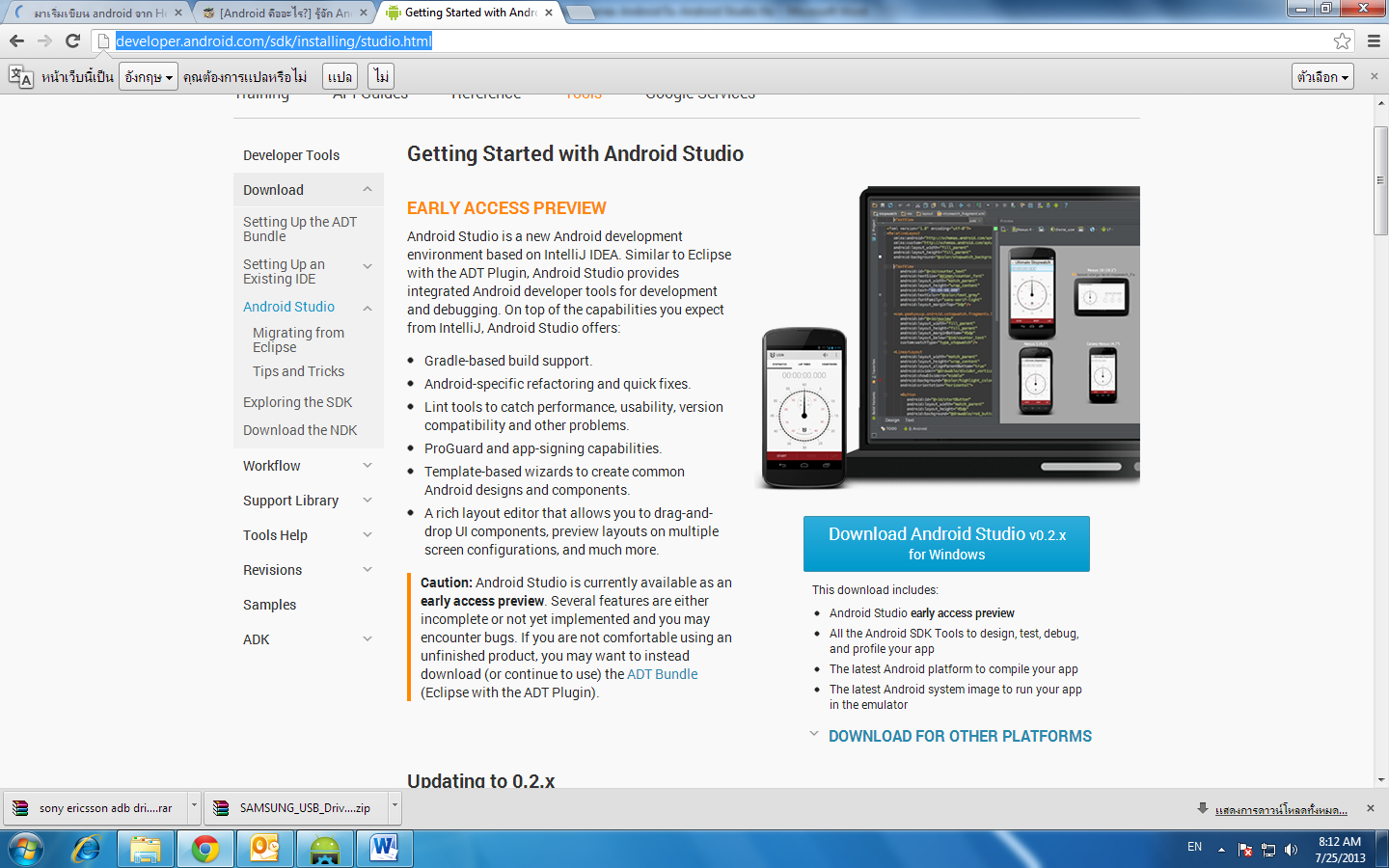Open Exploring the SDK page

coord(297,402)
